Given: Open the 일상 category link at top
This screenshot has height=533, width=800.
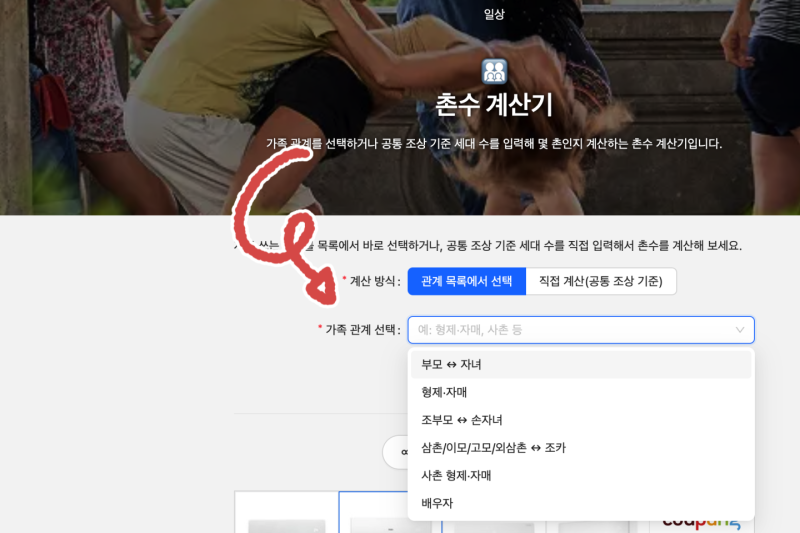Looking at the screenshot, I should pos(494,14).
